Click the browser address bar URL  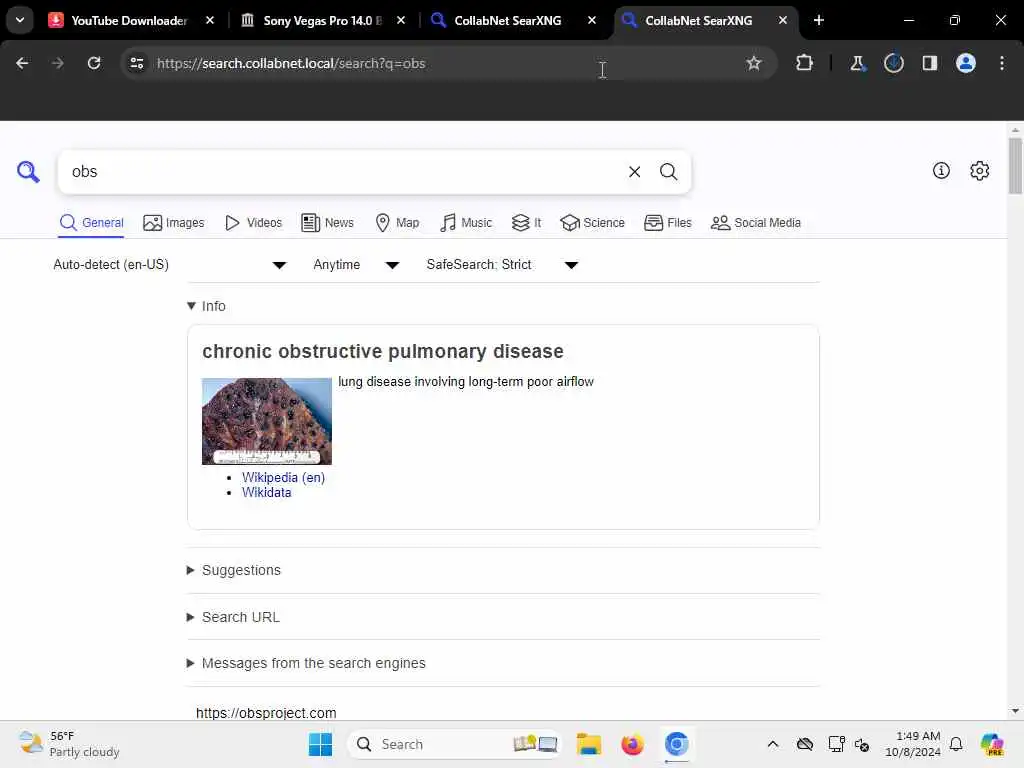(291, 63)
